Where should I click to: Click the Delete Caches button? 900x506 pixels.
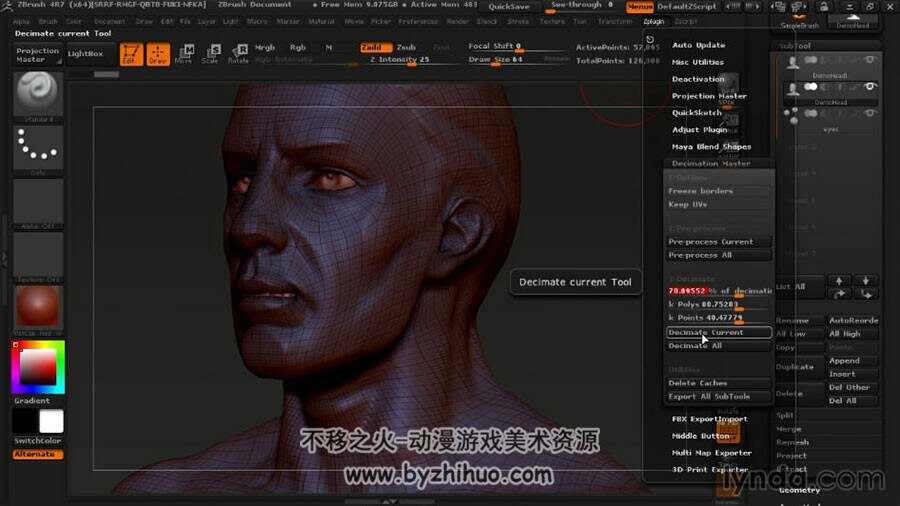[x=719, y=383]
